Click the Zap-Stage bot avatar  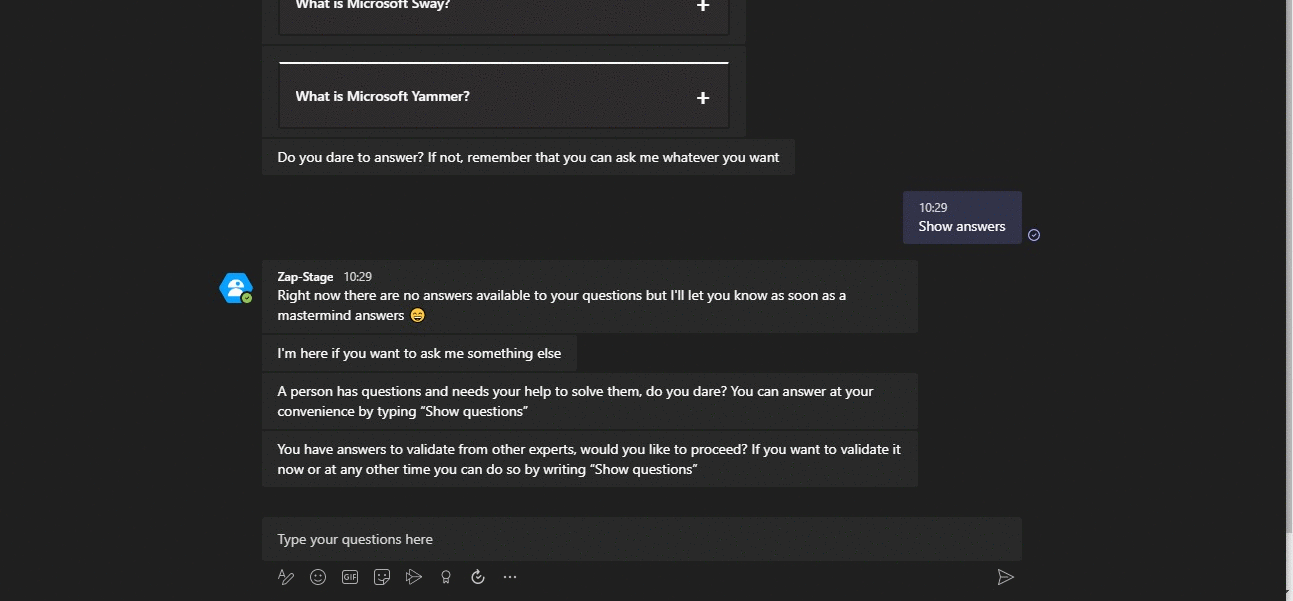[x=236, y=288]
